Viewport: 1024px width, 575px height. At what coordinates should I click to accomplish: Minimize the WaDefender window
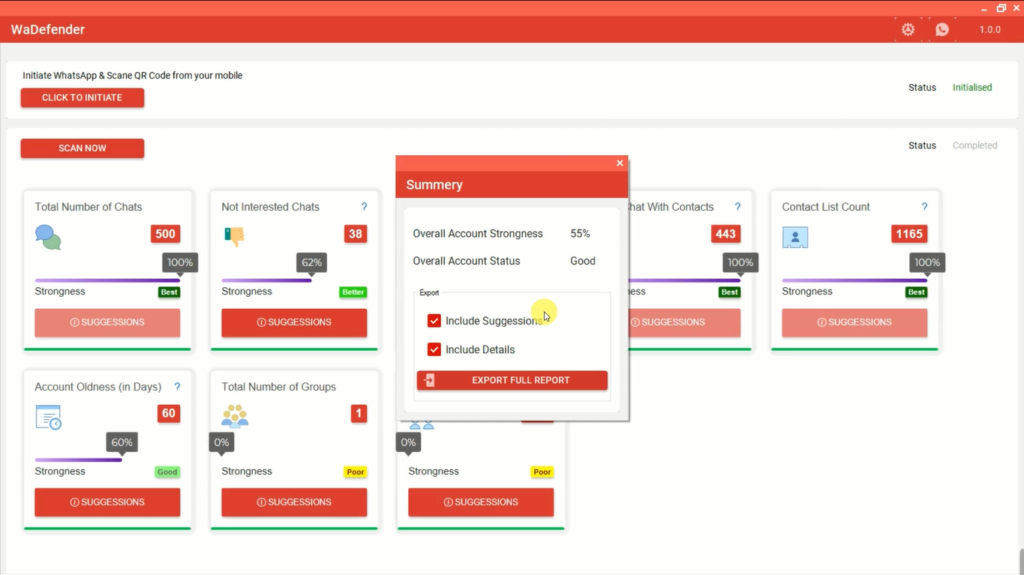tap(984, 8)
